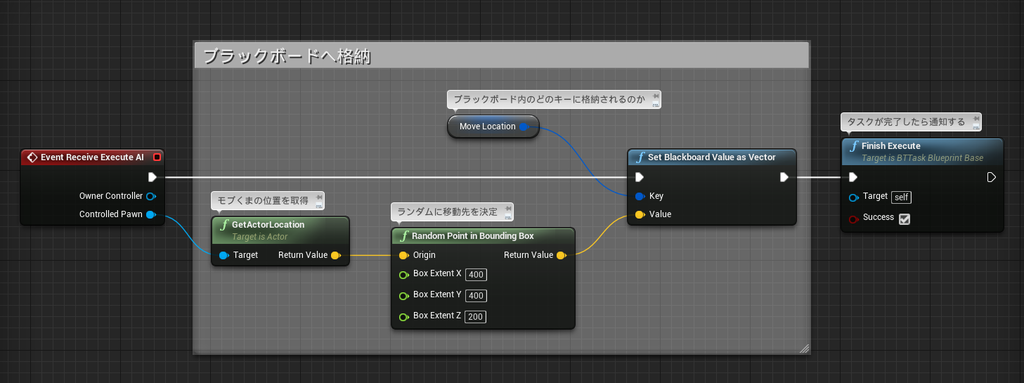Click the Origin input pin on Random Point node
Viewport: 1024px width, 383px height.
404,255
